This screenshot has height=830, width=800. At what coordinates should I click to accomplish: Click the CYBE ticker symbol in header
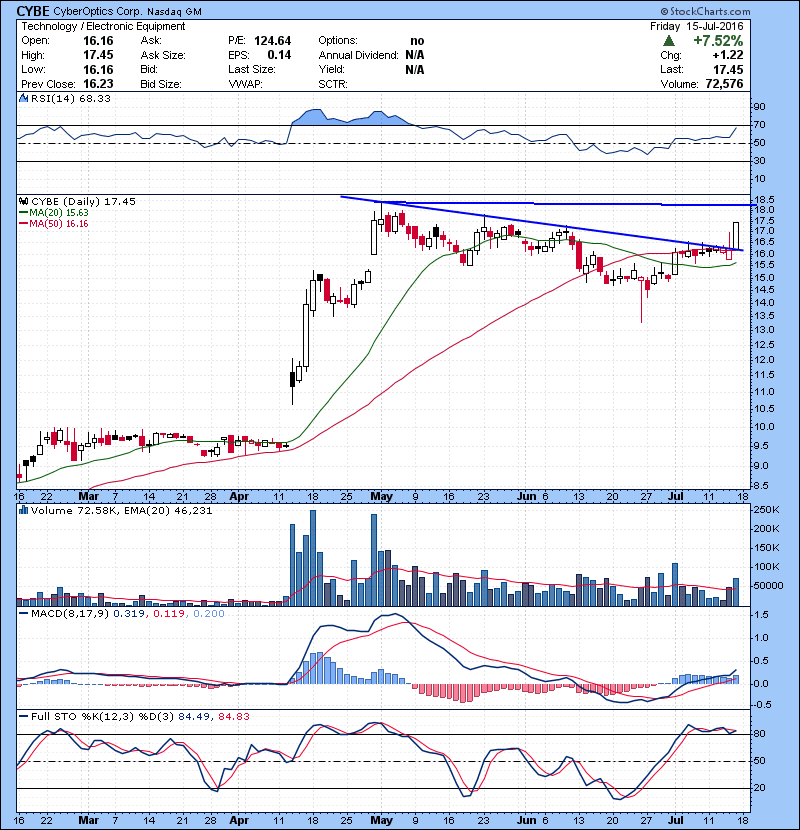coord(33,11)
